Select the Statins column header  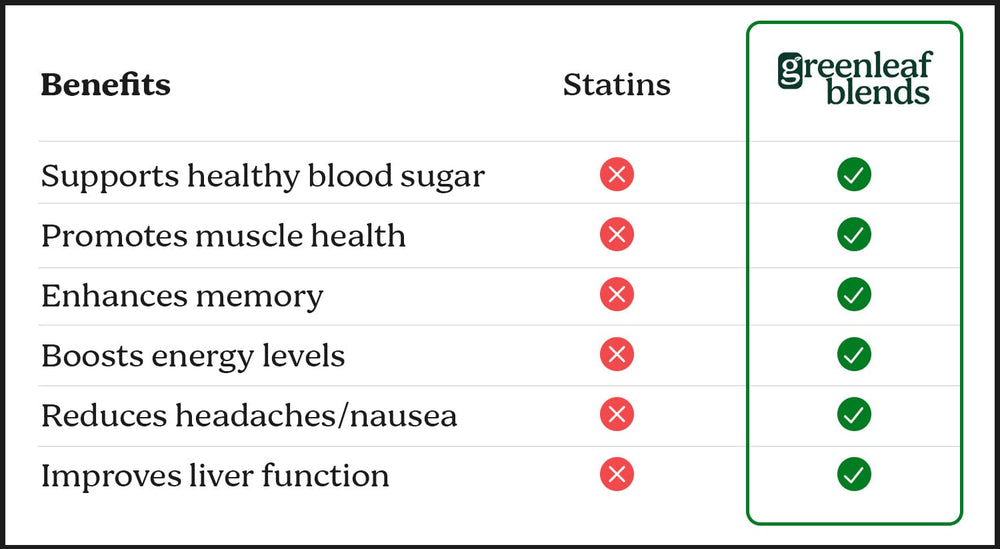click(x=616, y=85)
